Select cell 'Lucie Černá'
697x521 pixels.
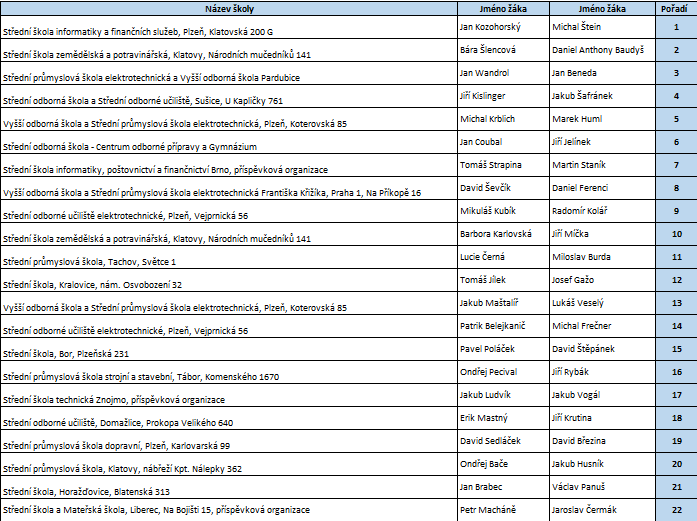(x=504, y=257)
